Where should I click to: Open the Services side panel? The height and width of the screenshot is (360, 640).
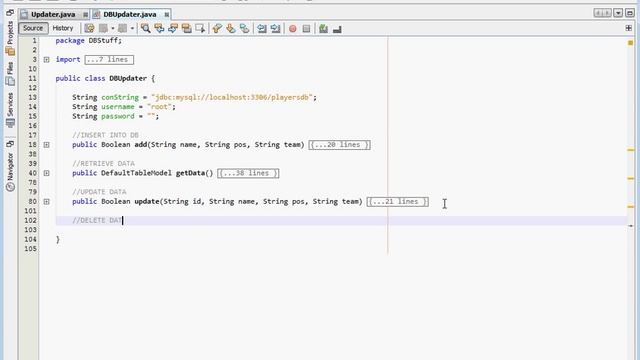[x=10, y=110]
